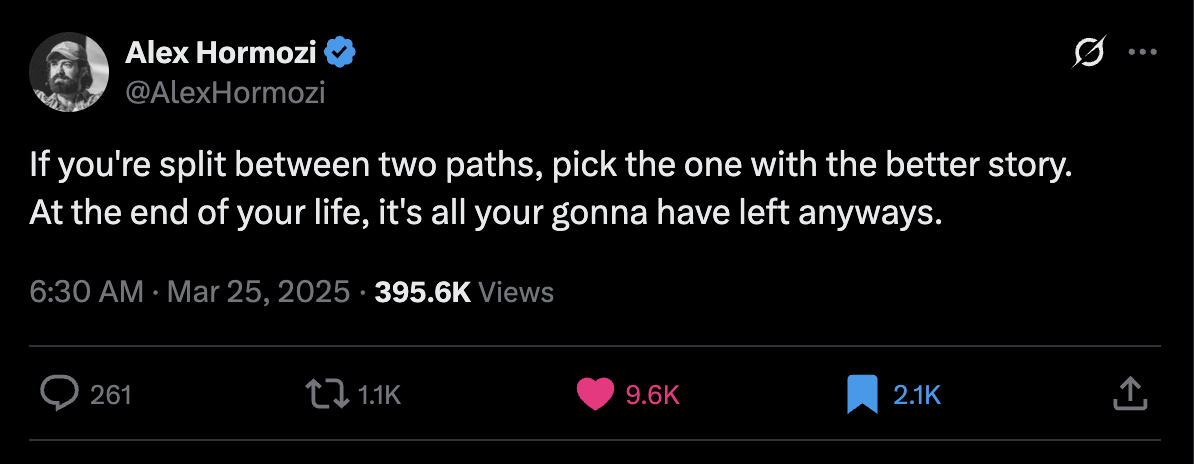Unlike the tweet via pink heart
The height and width of the screenshot is (464, 1194).
click(x=595, y=394)
